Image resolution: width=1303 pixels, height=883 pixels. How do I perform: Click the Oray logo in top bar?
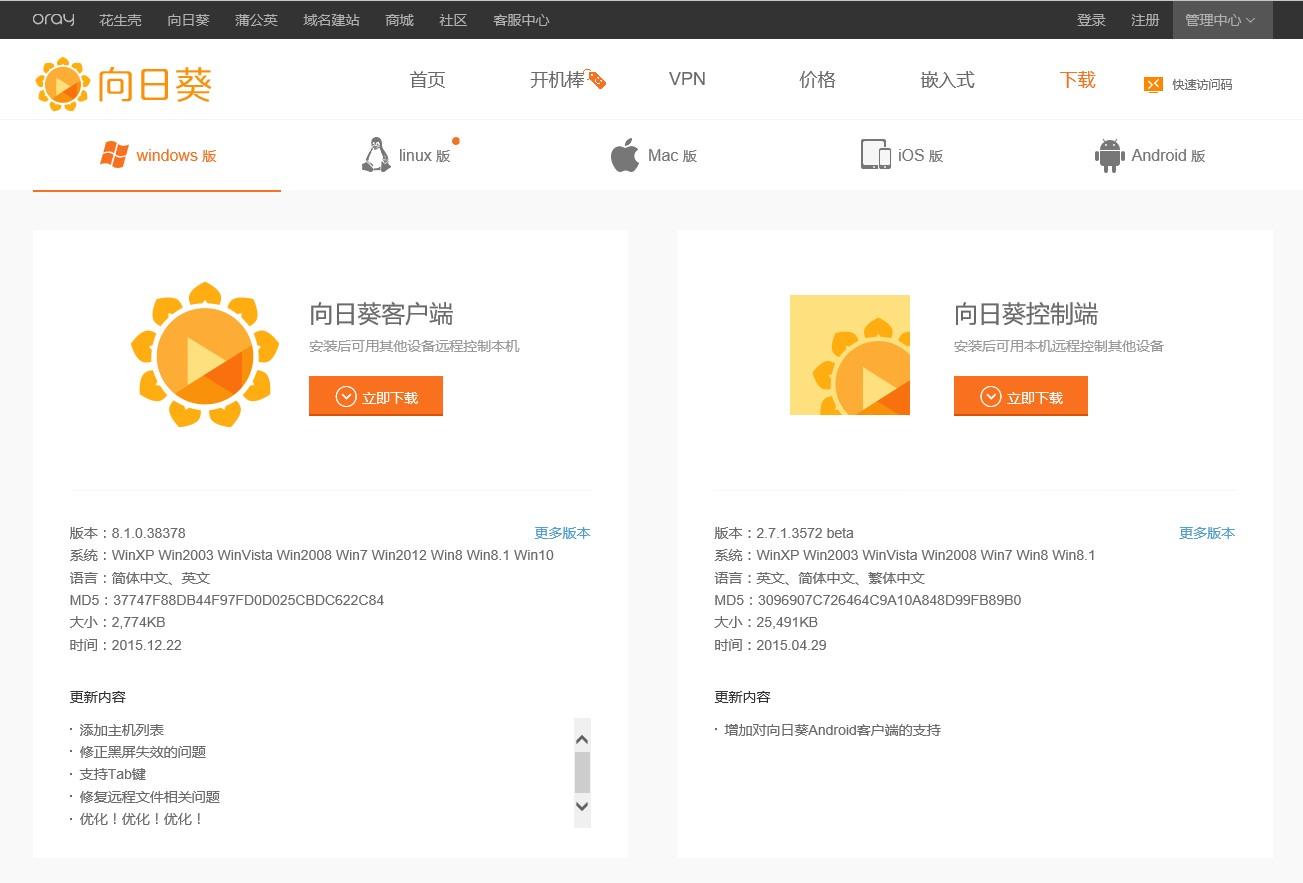[53, 19]
